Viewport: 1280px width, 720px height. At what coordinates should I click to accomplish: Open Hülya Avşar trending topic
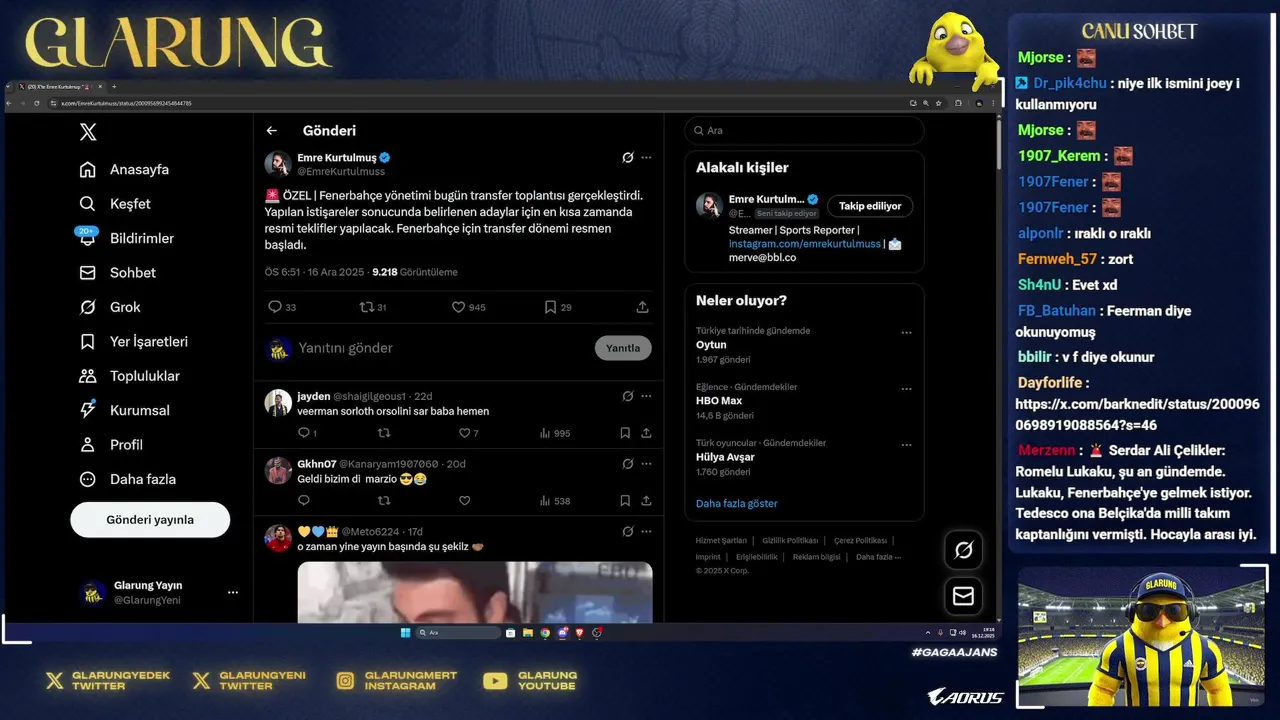click(725, 457)
